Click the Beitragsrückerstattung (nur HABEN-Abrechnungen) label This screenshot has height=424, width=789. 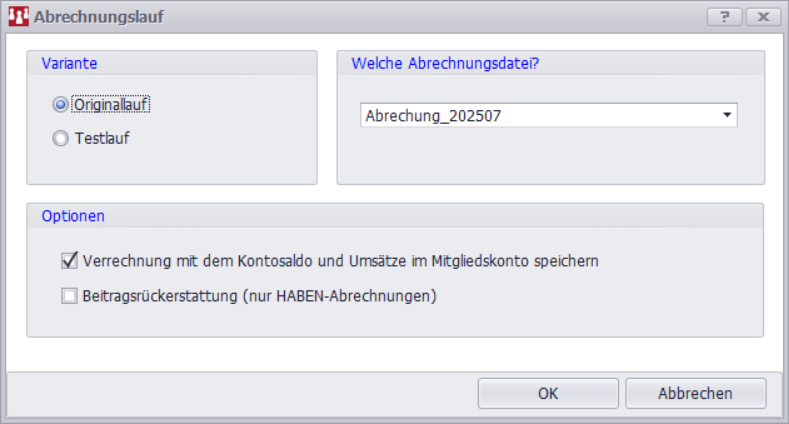pos(262,296)
